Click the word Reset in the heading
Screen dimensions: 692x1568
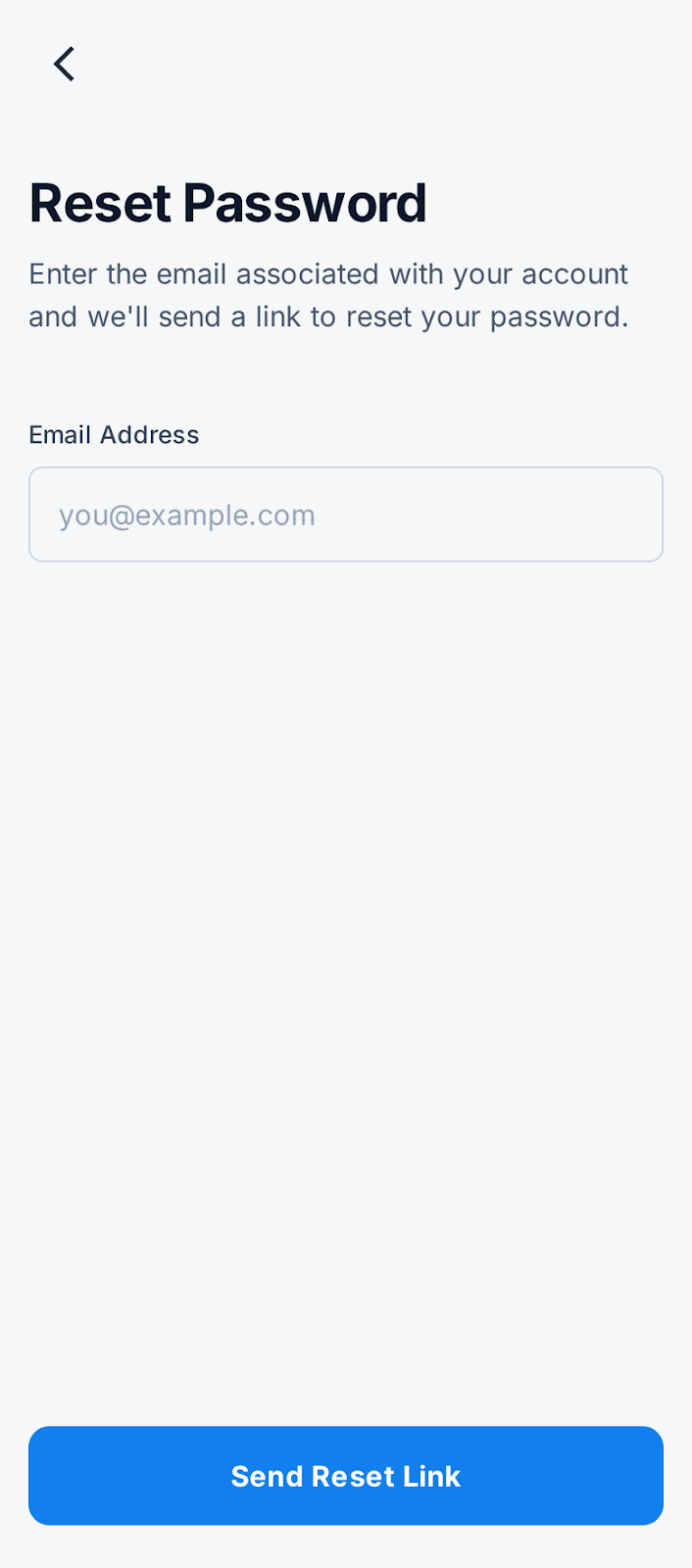[x=101, y=203]
